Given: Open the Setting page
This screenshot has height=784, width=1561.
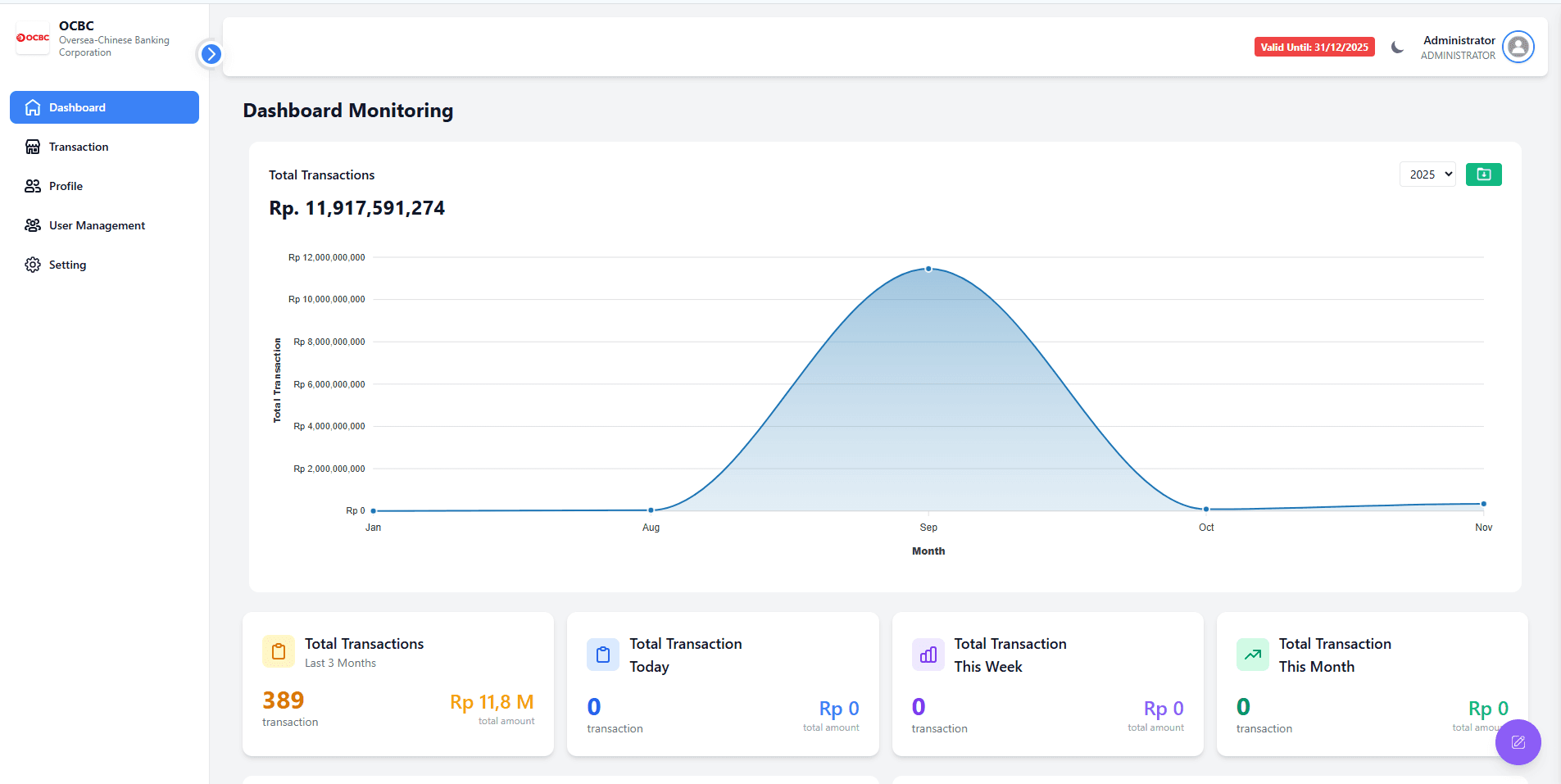Looking at the screenshot, I should [x=67, y=265].
